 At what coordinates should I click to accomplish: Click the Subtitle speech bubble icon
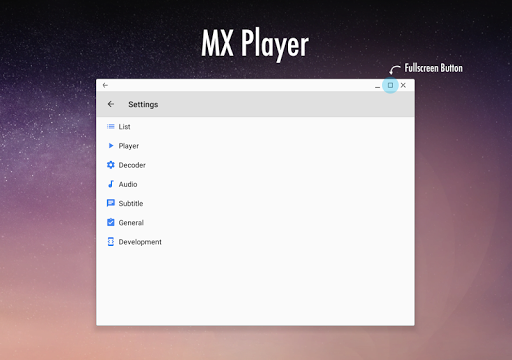pos(111,203)
